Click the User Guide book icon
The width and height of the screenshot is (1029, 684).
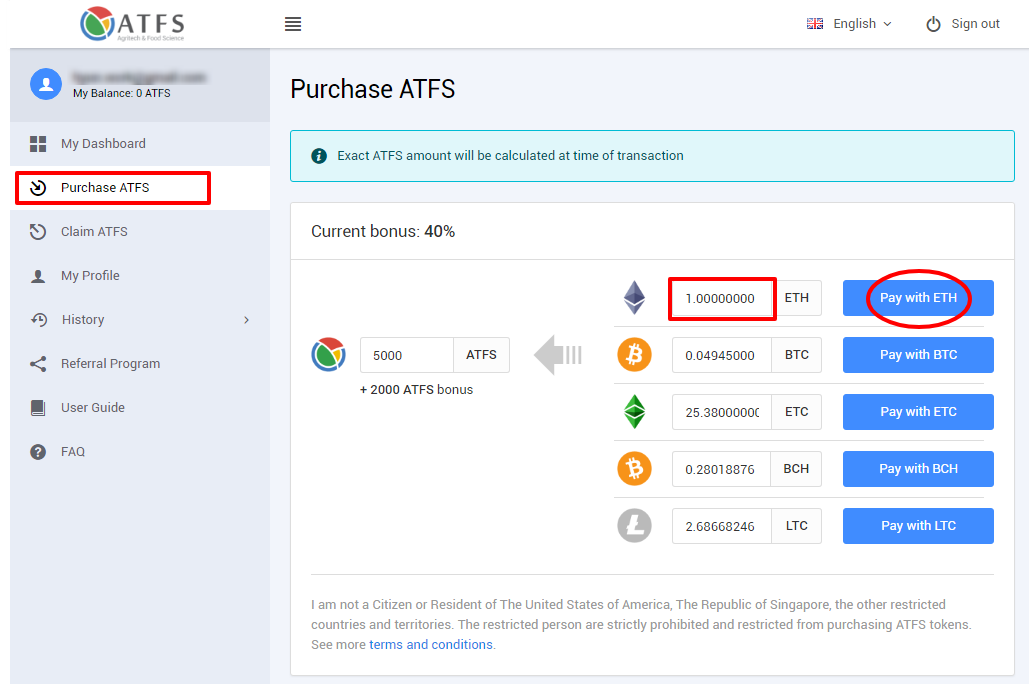[x=38, y=408]
